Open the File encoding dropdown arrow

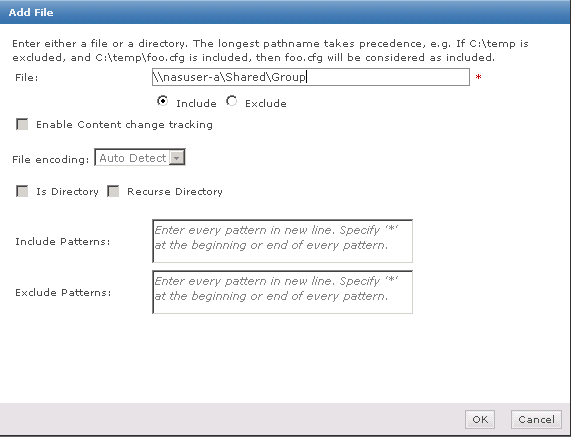(177, 158)
